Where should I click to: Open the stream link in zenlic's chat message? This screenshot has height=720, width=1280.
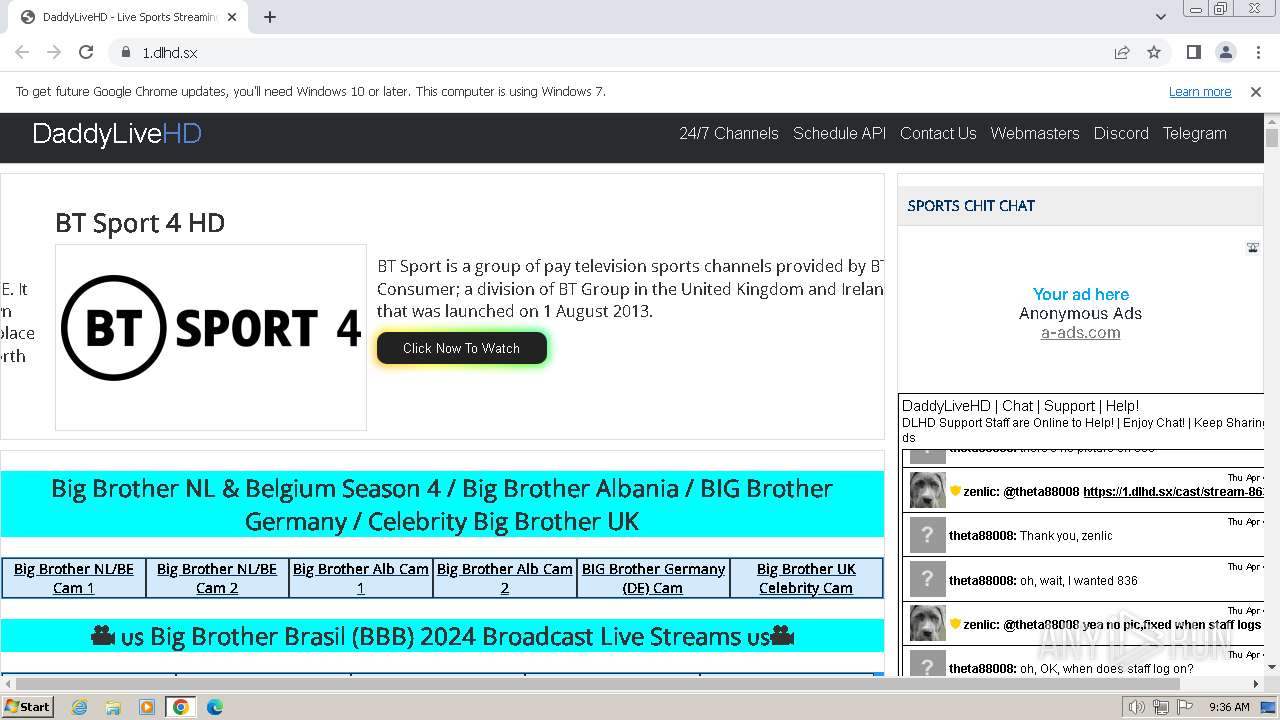click(1174, 492)
